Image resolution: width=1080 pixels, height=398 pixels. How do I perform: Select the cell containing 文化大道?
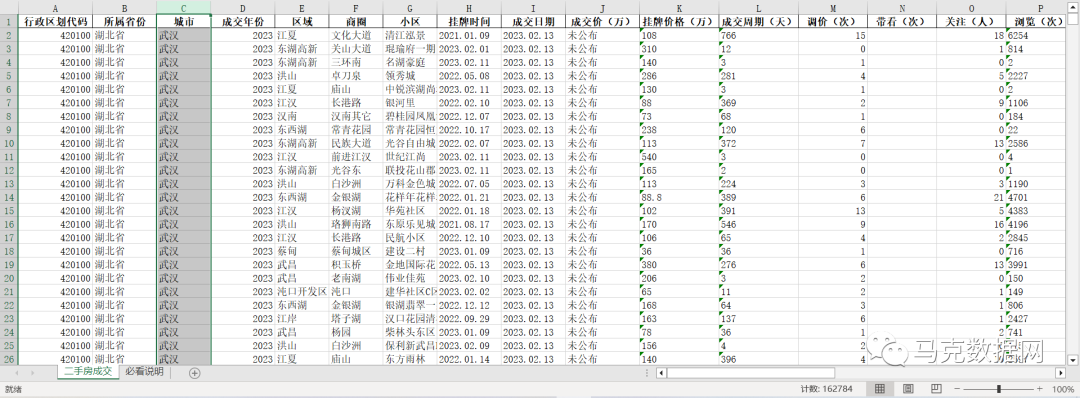coord(355,35)
